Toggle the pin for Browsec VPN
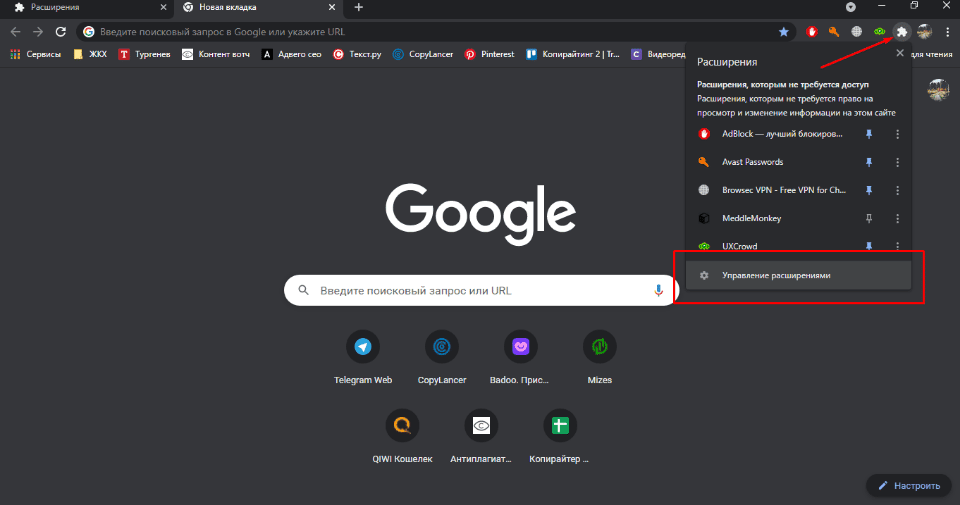 click(869, 190)
